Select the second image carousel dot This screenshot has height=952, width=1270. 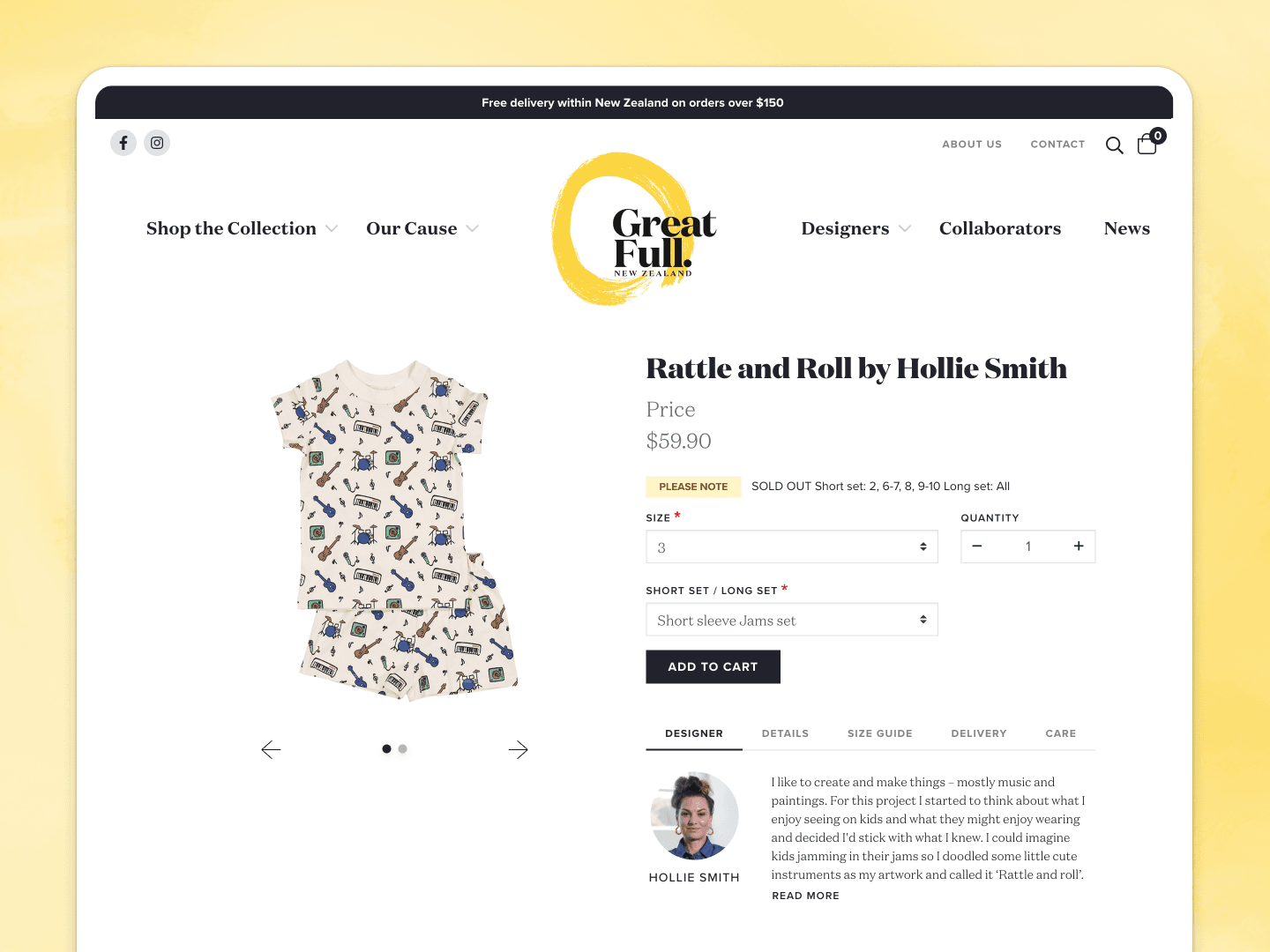403,749
